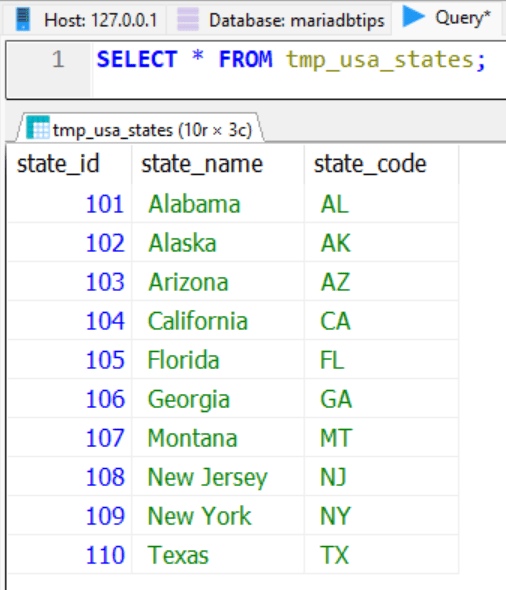Click line number 1 in editor gutter

tap(58, 59)
